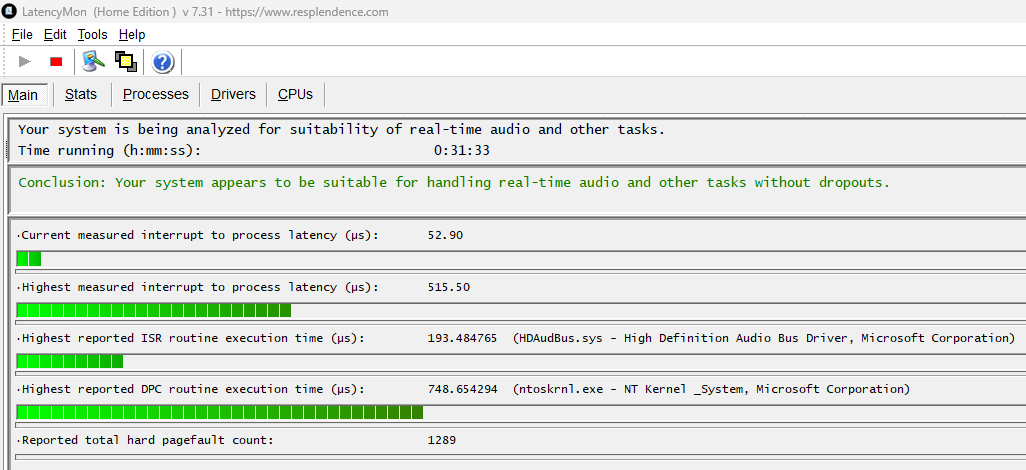Click the overlapping windows toolbar icon
The height and width of the screenshot is (470, 1026).
click(x=126, y=62)
